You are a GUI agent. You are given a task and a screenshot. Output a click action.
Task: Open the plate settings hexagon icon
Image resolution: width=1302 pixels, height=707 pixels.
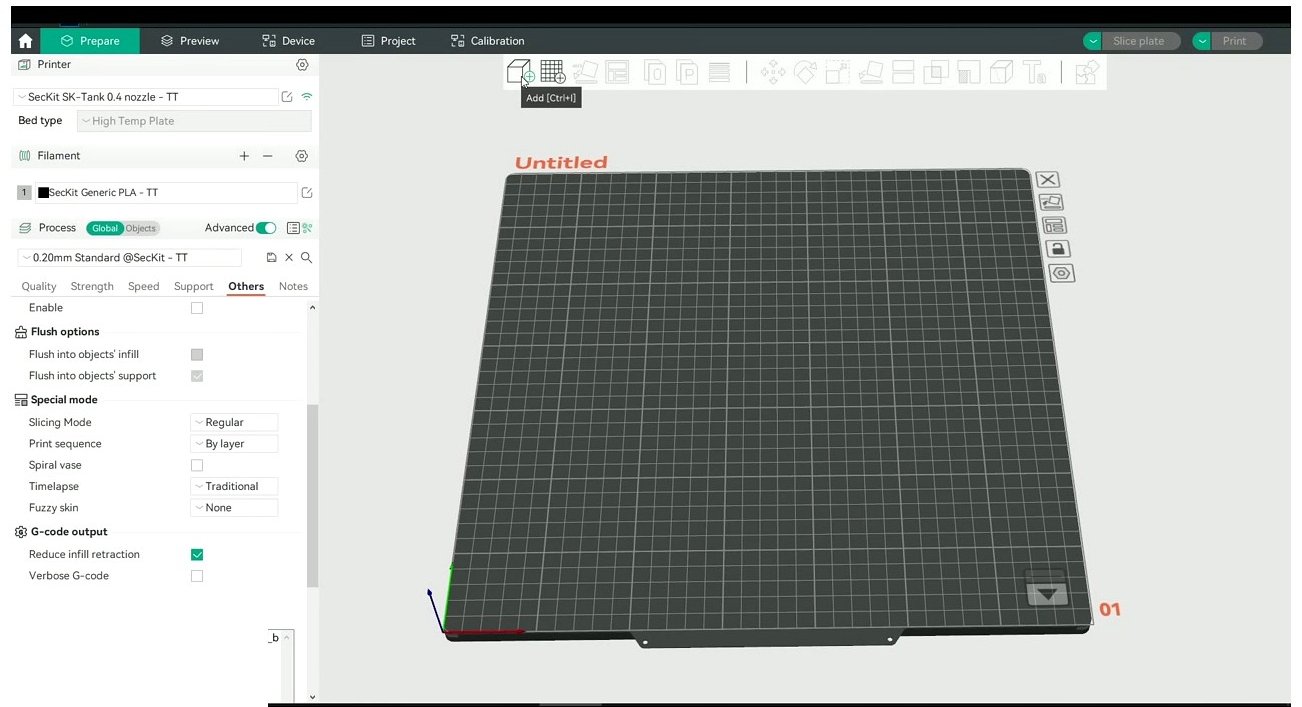(x=1061, y=273)
